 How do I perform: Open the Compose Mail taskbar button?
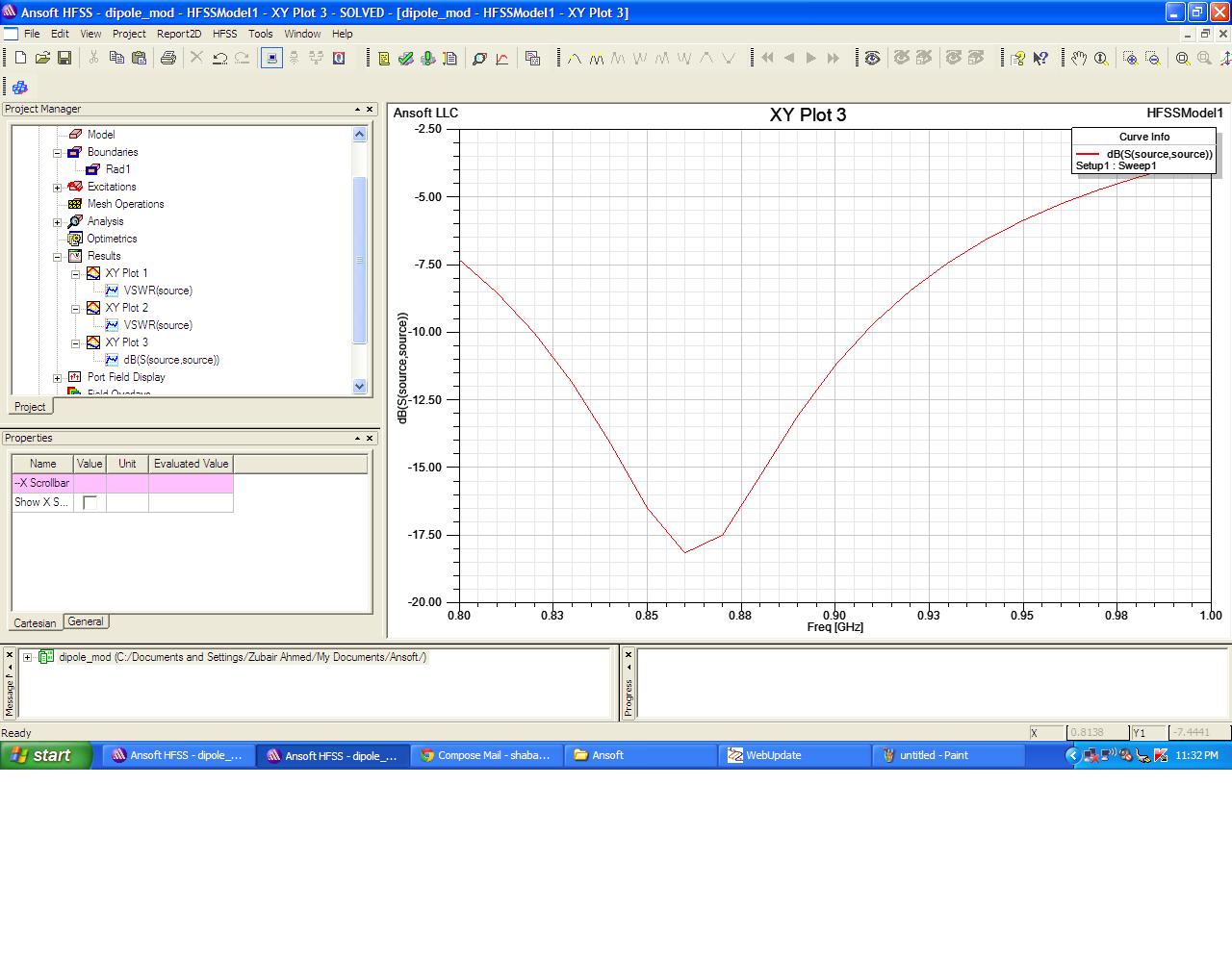tap(486, 755)
